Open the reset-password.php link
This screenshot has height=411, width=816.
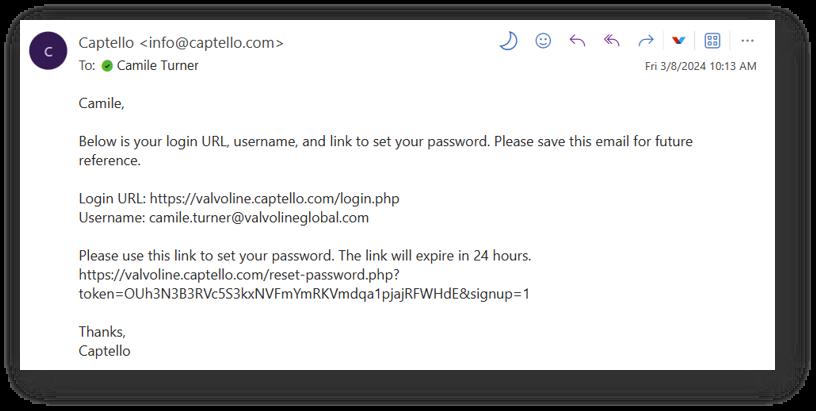pos(238,275)
